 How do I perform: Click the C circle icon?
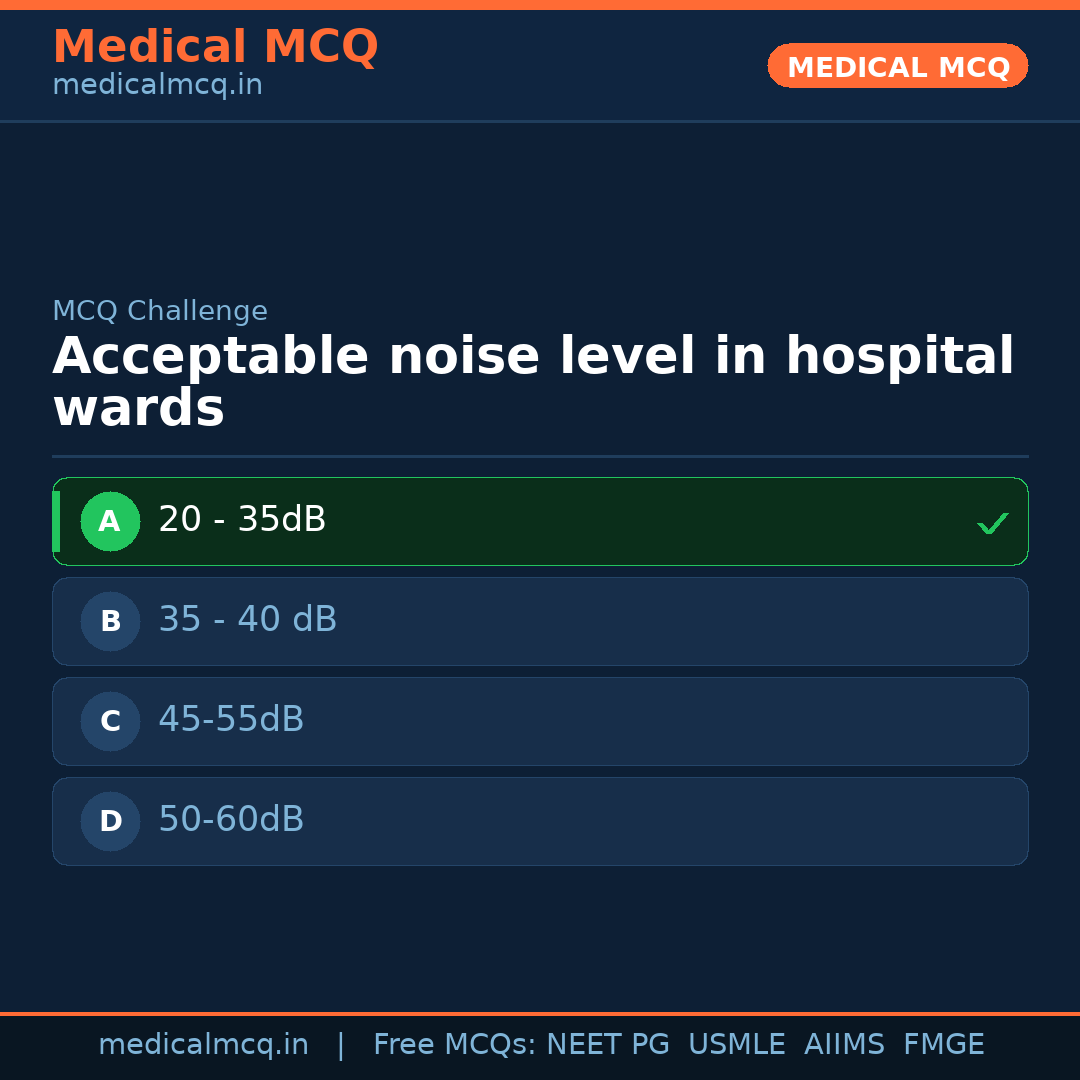tap(110, 721)
